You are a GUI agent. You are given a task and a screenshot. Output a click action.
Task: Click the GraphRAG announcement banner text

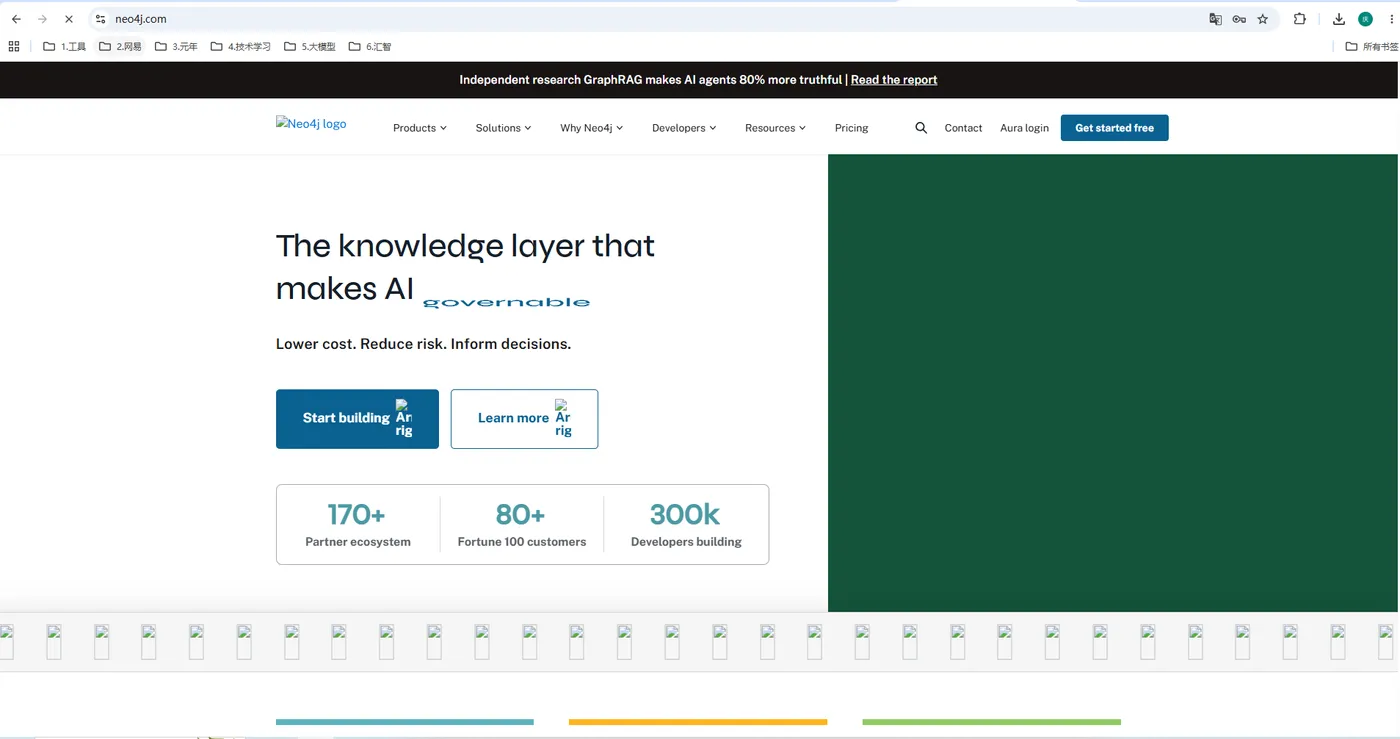[651, 80]
